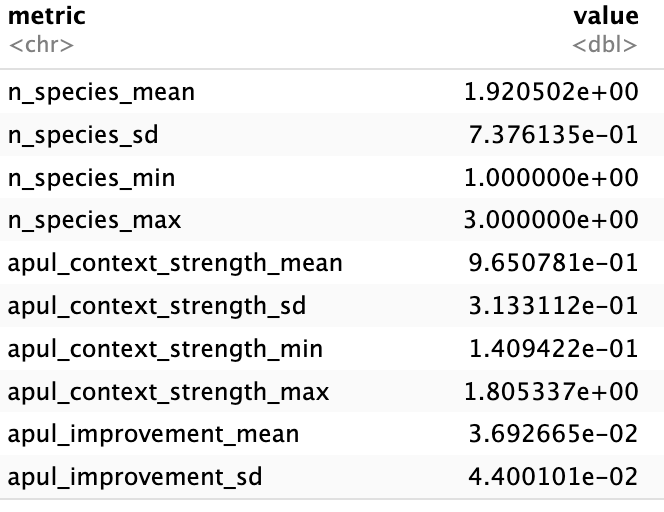This screenshot has width=664, height=512.
Task: Select the apul_improvement_mean metric cell
Action: pyautogui.click(x=153, y=434)
